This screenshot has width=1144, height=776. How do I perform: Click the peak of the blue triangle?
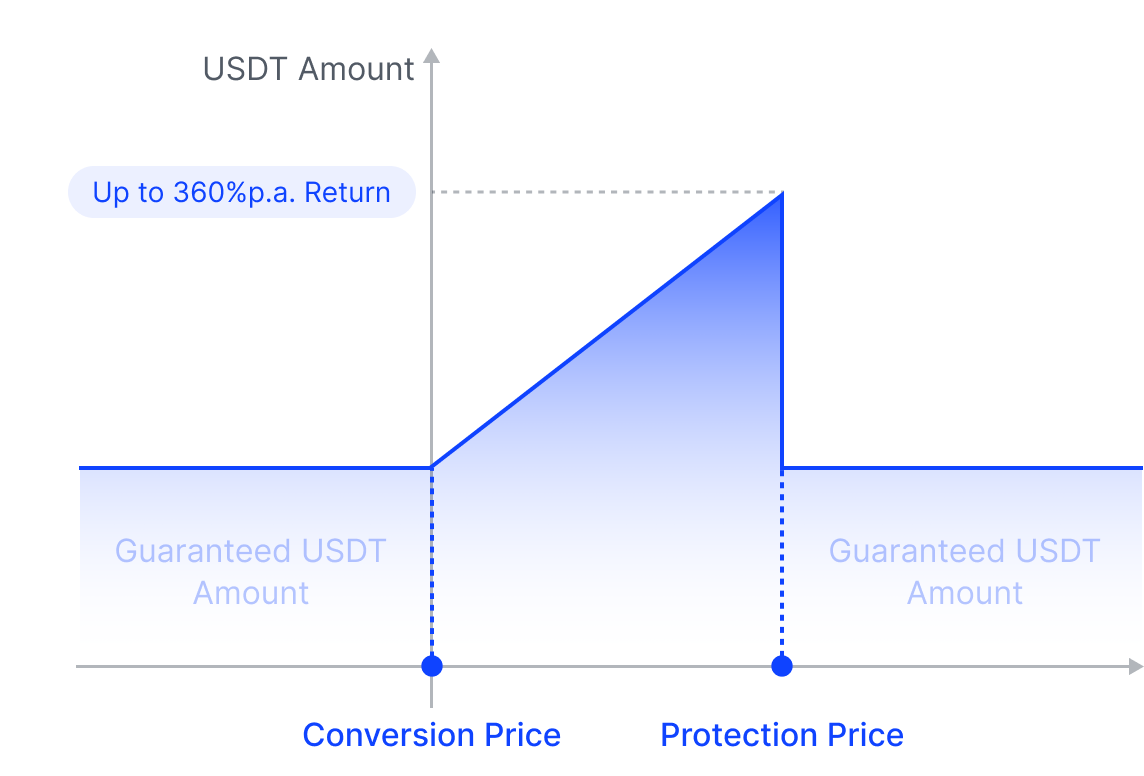(x=781, y=195)
